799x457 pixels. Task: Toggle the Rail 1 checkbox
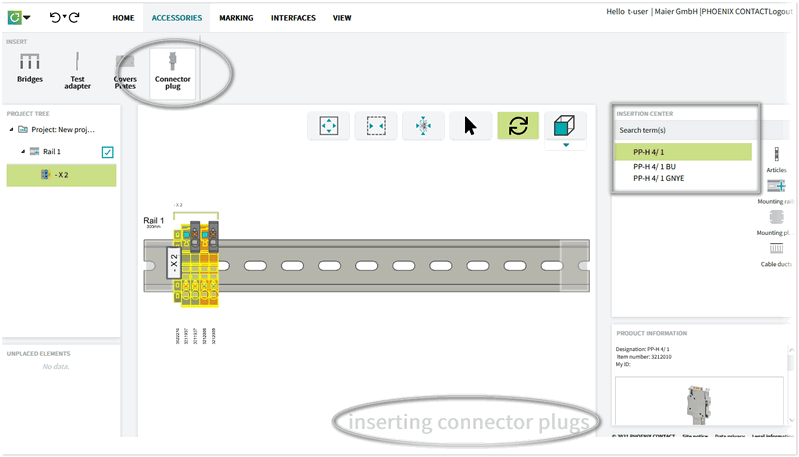tap(108, 152)
